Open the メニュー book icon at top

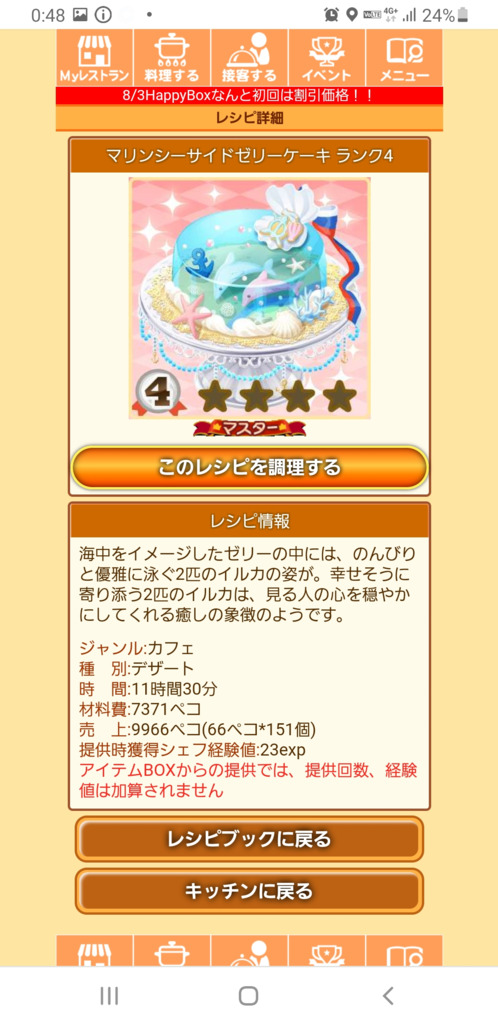pos(404,58)
